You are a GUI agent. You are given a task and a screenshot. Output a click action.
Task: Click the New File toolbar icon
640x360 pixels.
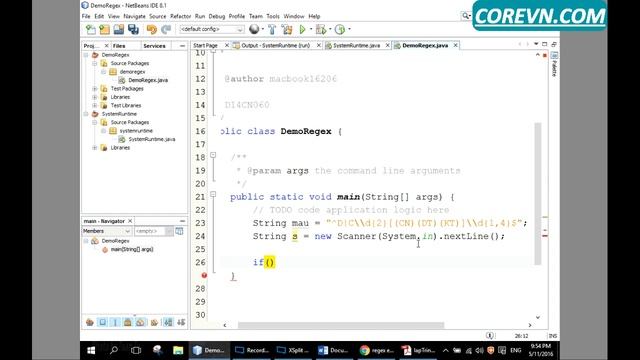point(91,29)
